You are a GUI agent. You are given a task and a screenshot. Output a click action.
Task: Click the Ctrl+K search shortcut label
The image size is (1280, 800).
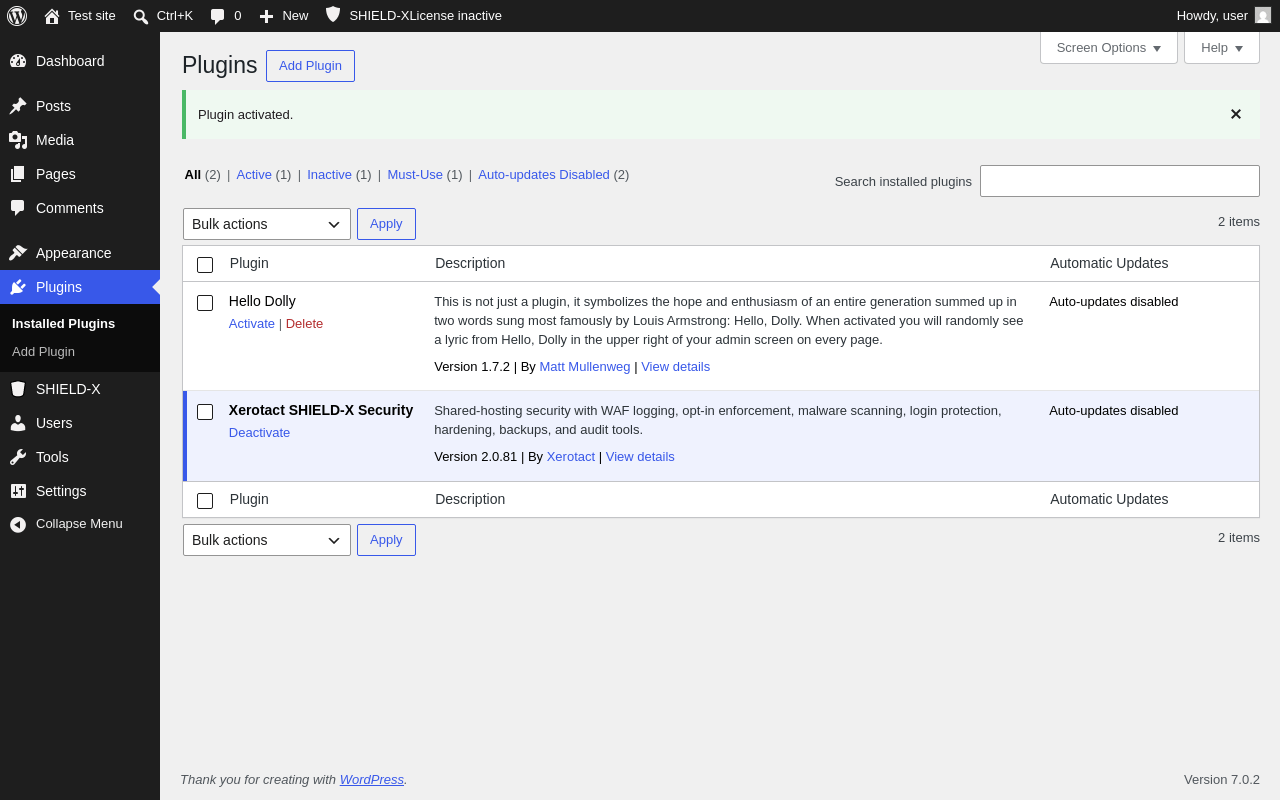[175, 16]
